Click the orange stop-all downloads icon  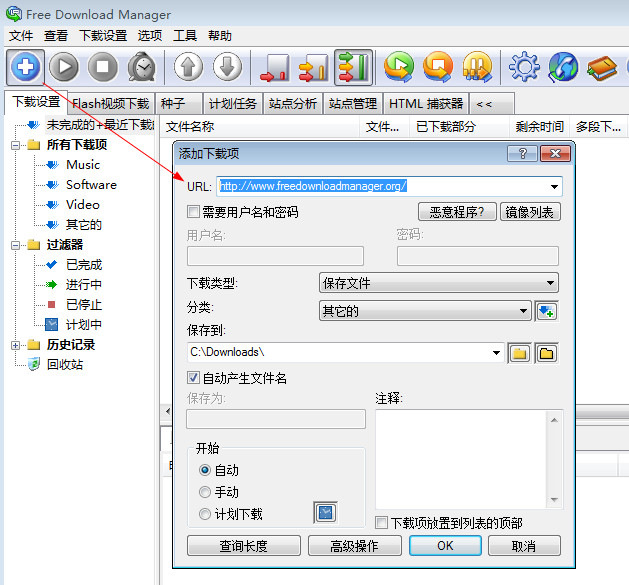point(438,67)
